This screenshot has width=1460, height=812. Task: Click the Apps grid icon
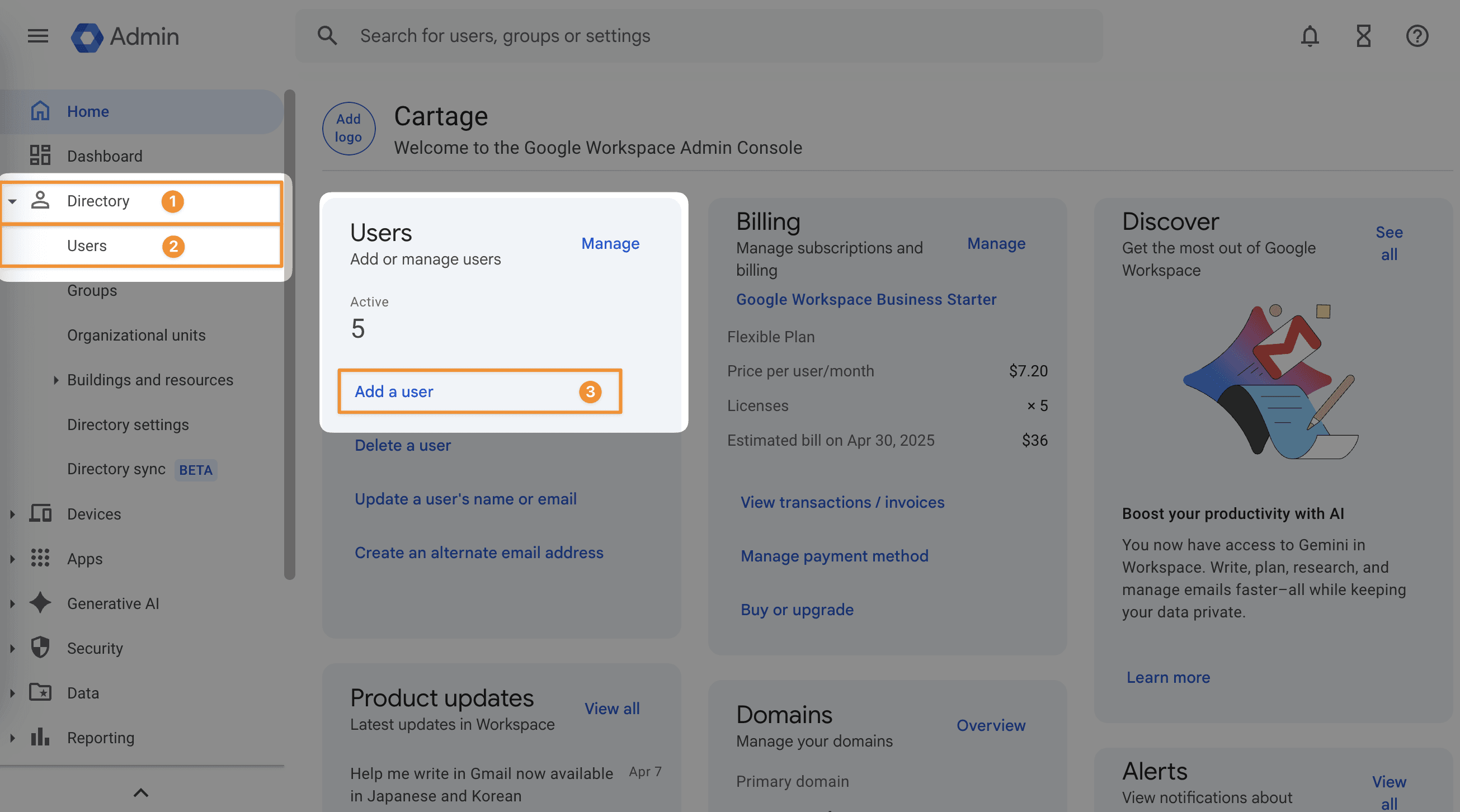pyautogui.click(x=40, y=558)
